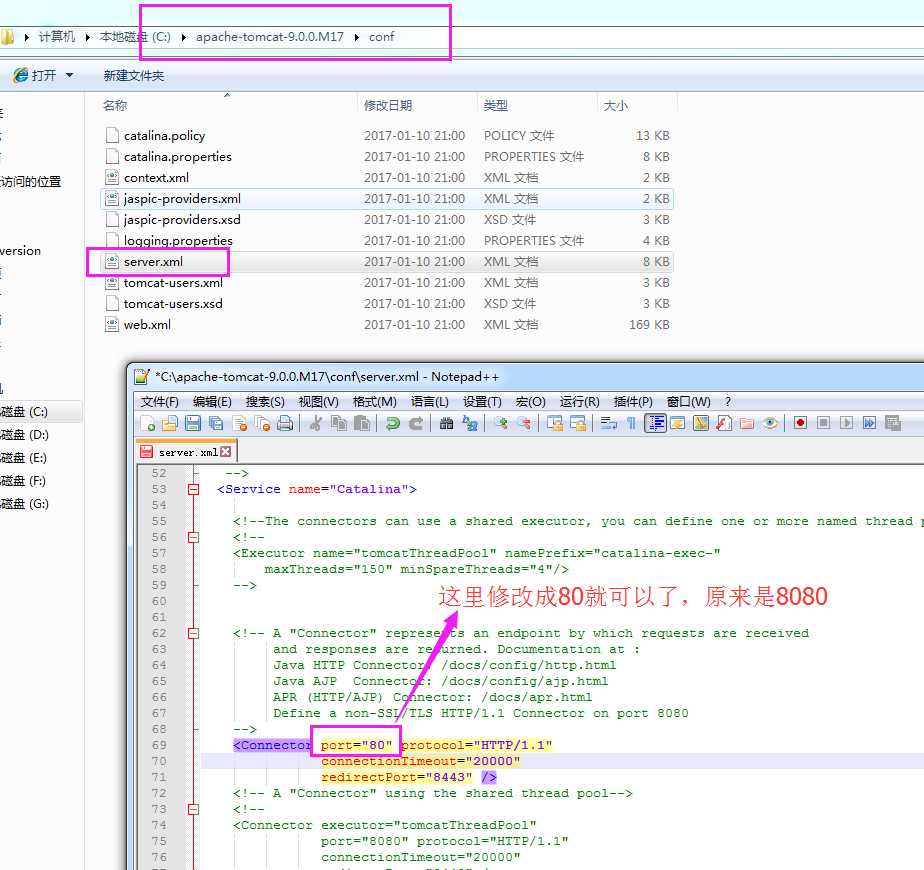Viewport: 924px width, 870px height.
Task: Collapse the comment fold marker on line 62
Action: 193,633
